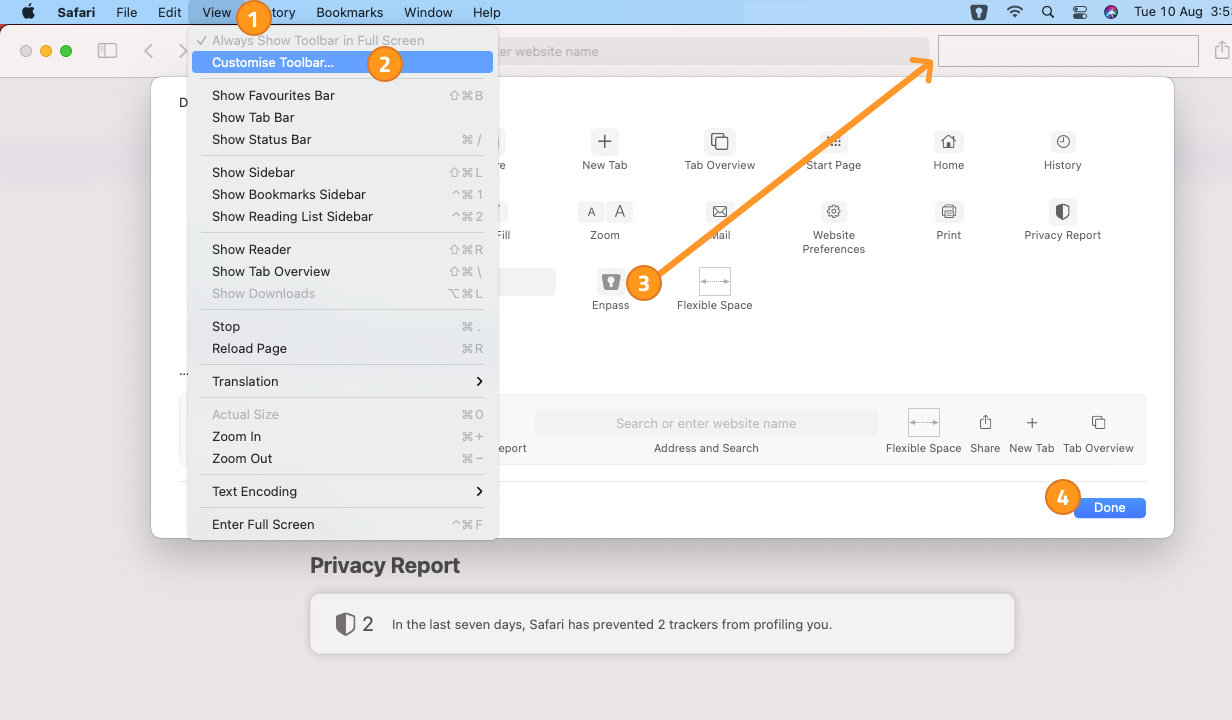This screenshot has height=720, width=1232.
Task: Open Control Centre from the menu bar
Action: pyautogui.click(x=1079, y=12)
